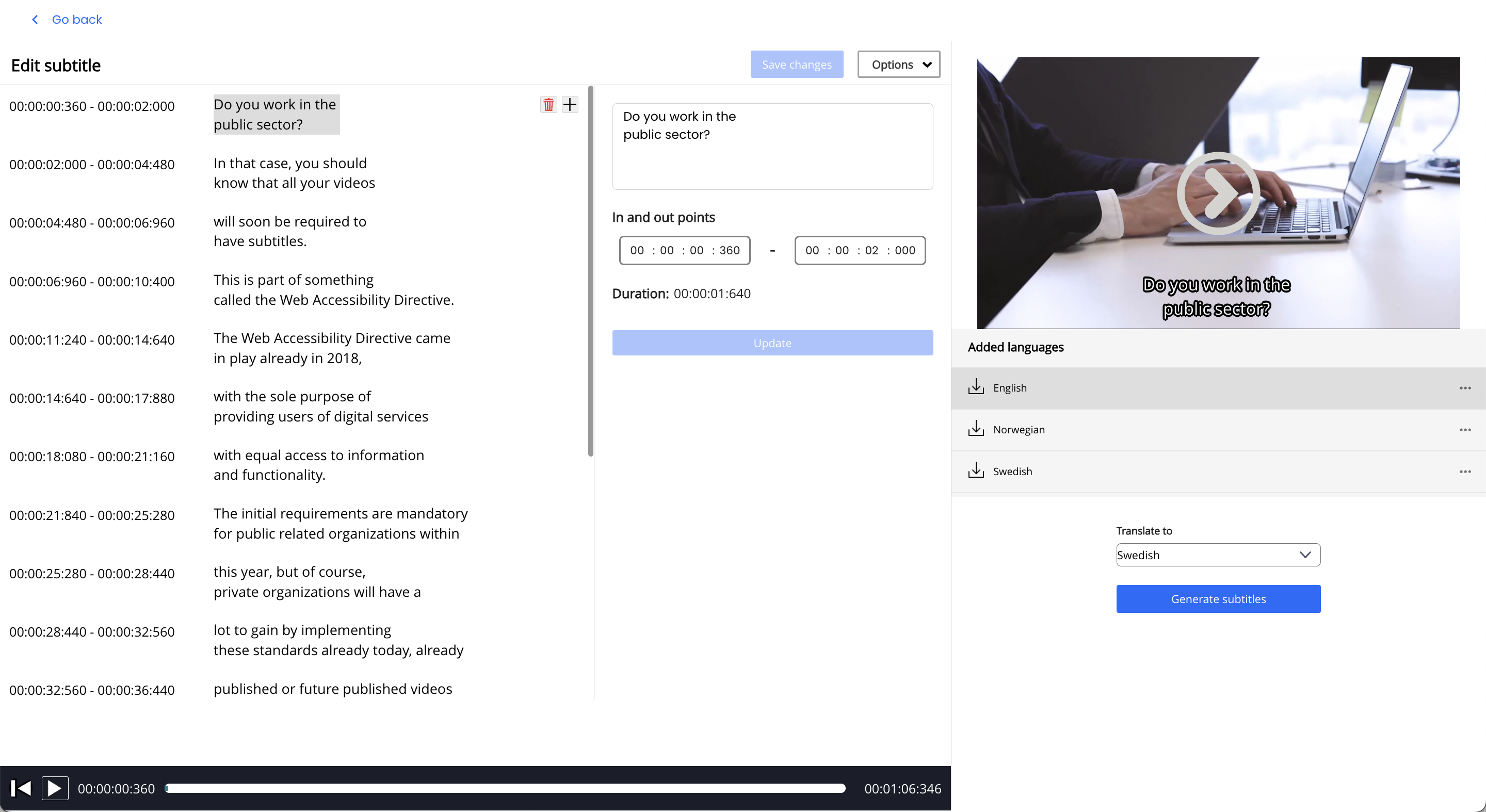The width and height of the screenshot is (1486, 812).
Task: Open more options for English language
Action: click(1465, 388)
